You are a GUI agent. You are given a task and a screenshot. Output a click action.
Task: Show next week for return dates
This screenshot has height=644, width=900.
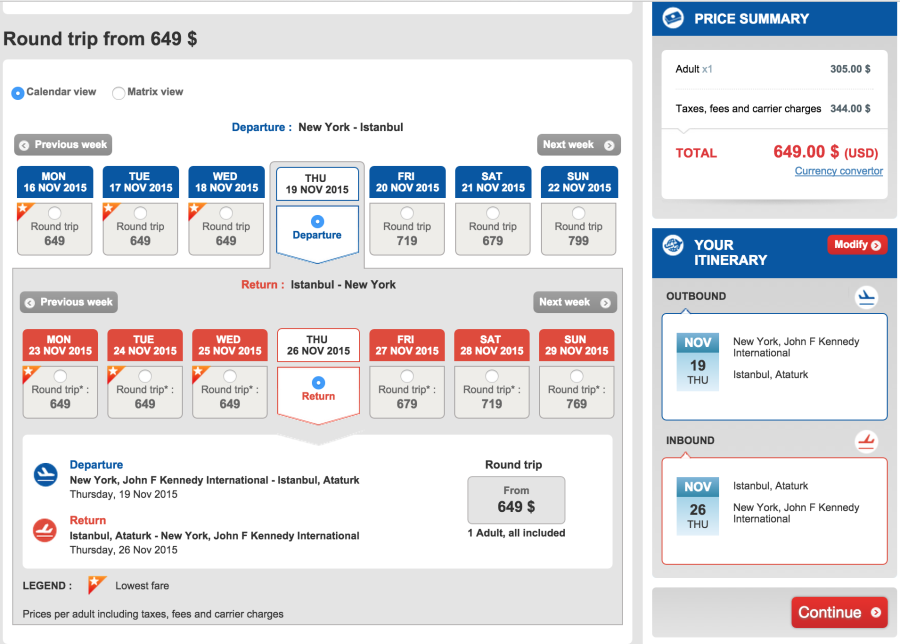coord(574,302)
